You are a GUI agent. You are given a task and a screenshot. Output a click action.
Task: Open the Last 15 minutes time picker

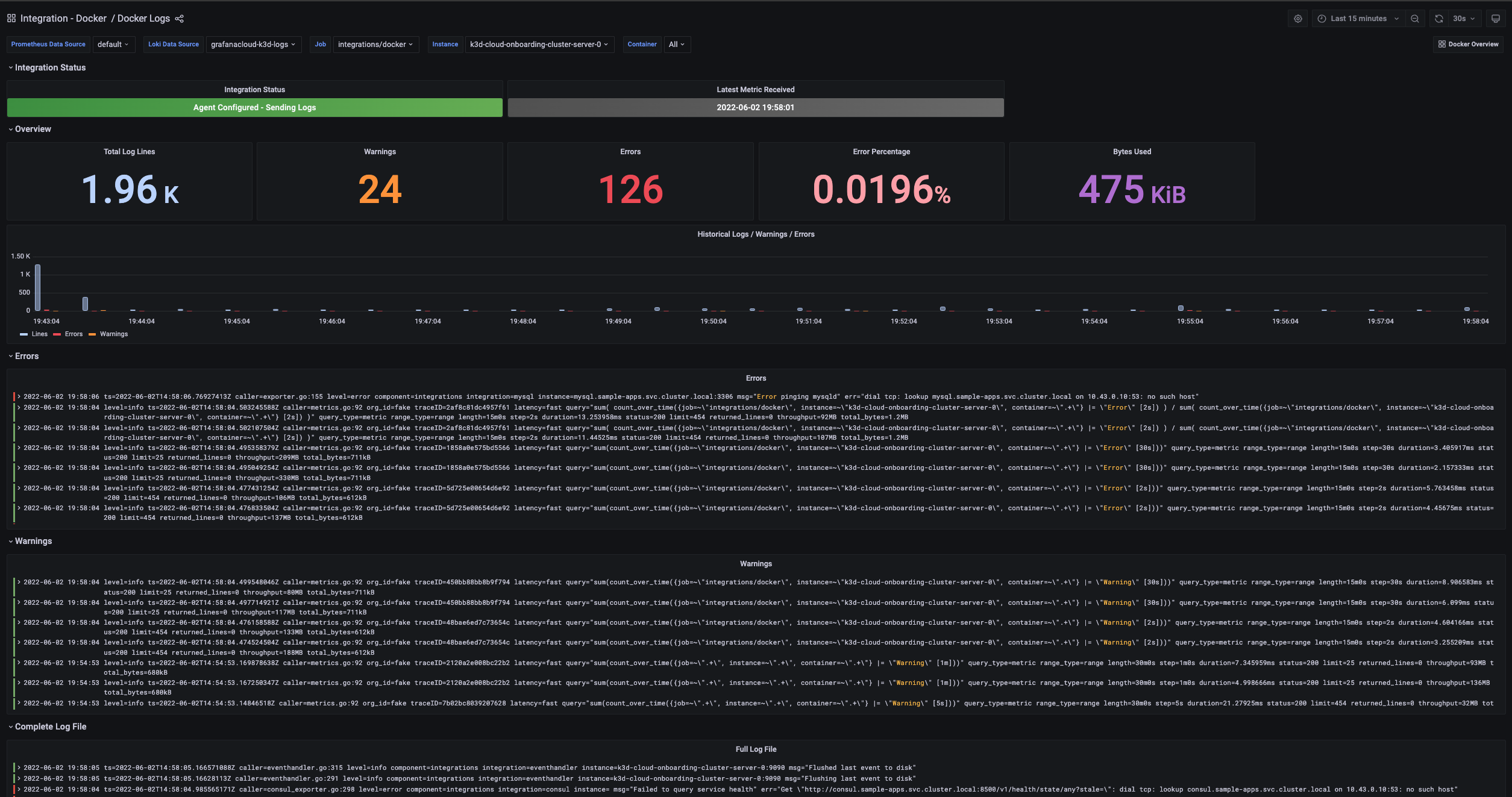(x=1358, y=19)
